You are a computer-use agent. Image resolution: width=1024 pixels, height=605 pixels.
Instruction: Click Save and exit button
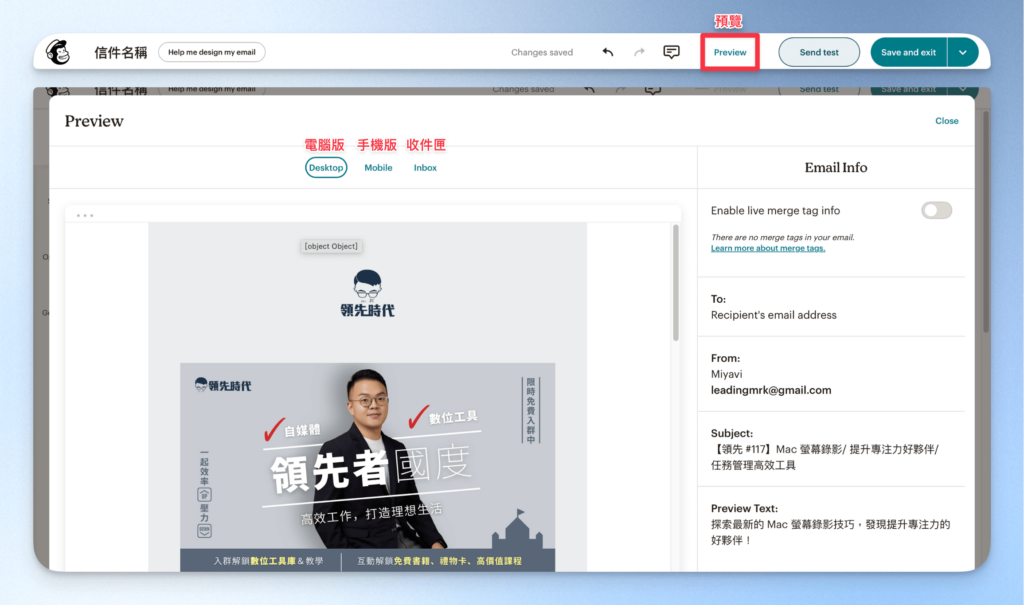[908, 52]
